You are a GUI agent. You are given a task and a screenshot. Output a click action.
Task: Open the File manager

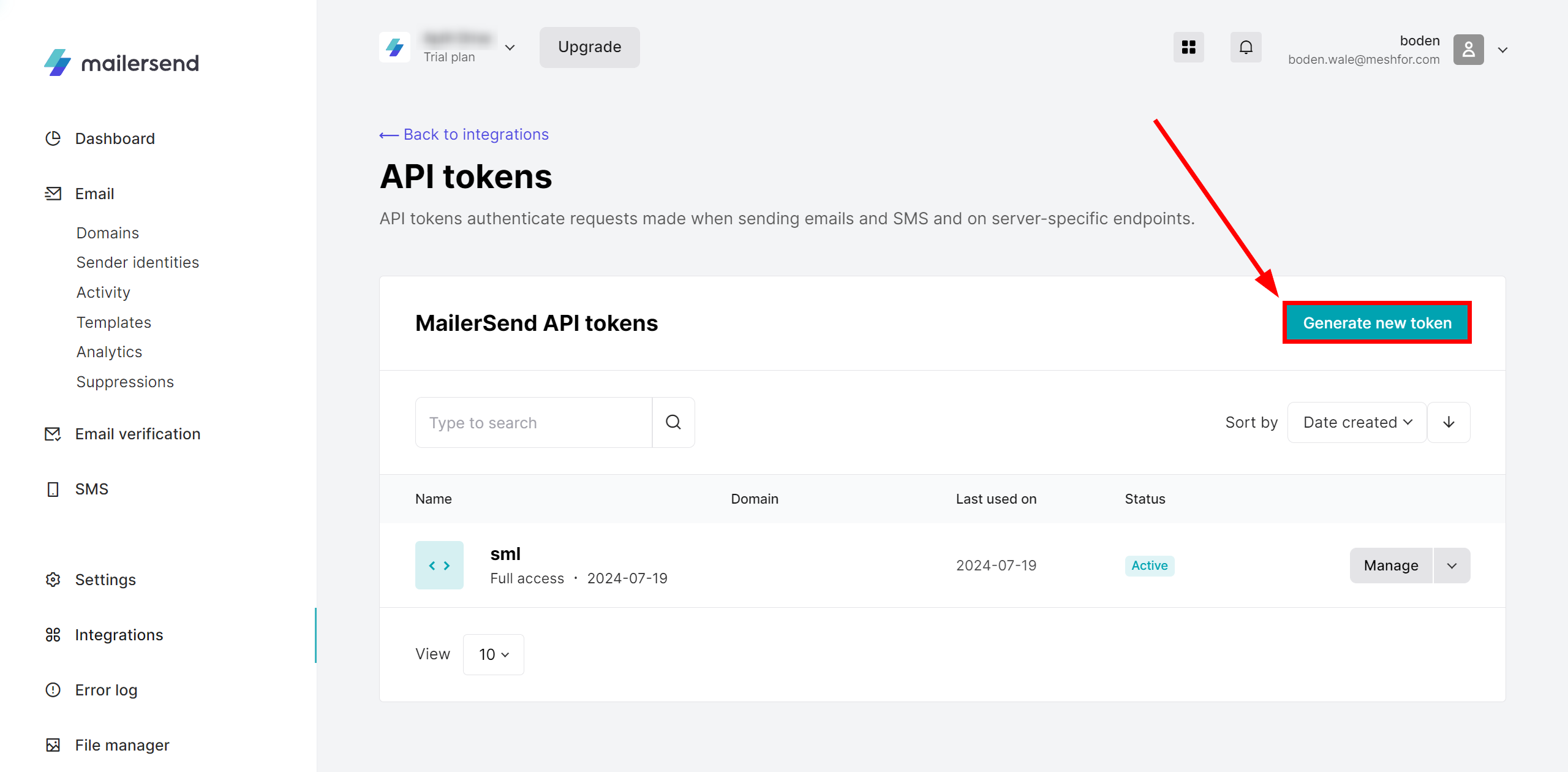pyautogui.click(x=122, y=745)
